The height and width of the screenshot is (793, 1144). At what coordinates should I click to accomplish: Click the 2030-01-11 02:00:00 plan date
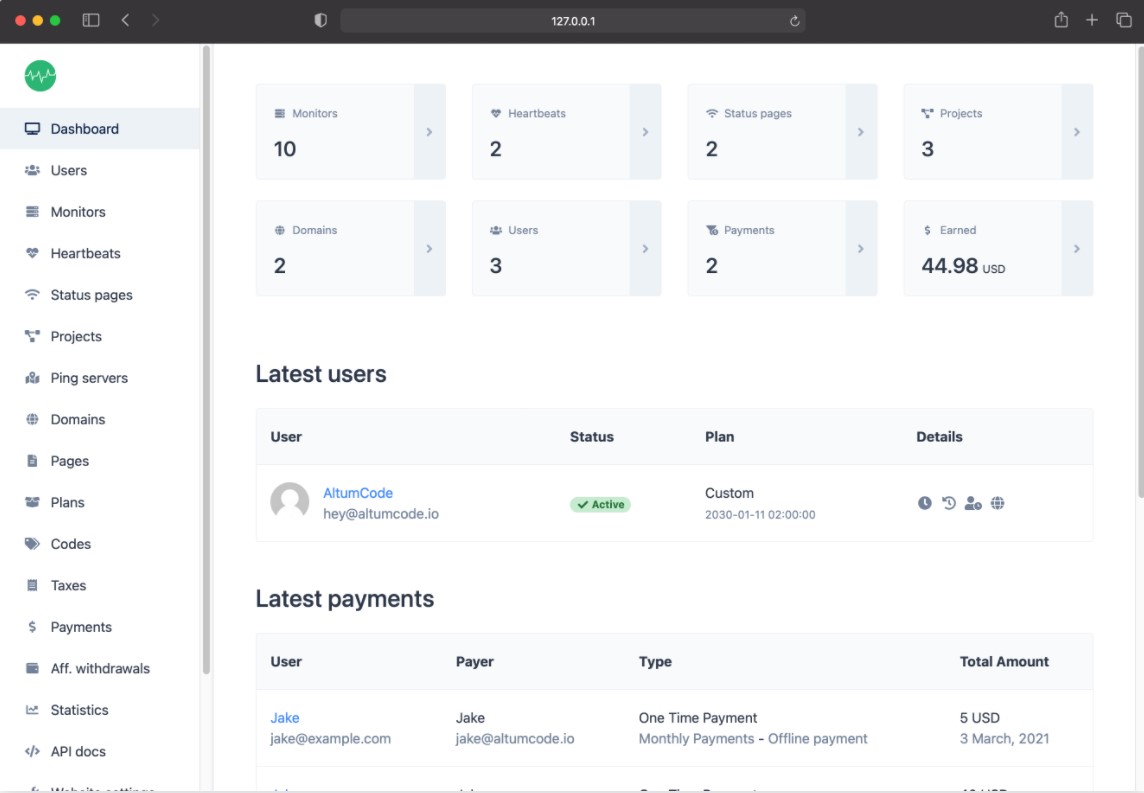pos(760,514)
